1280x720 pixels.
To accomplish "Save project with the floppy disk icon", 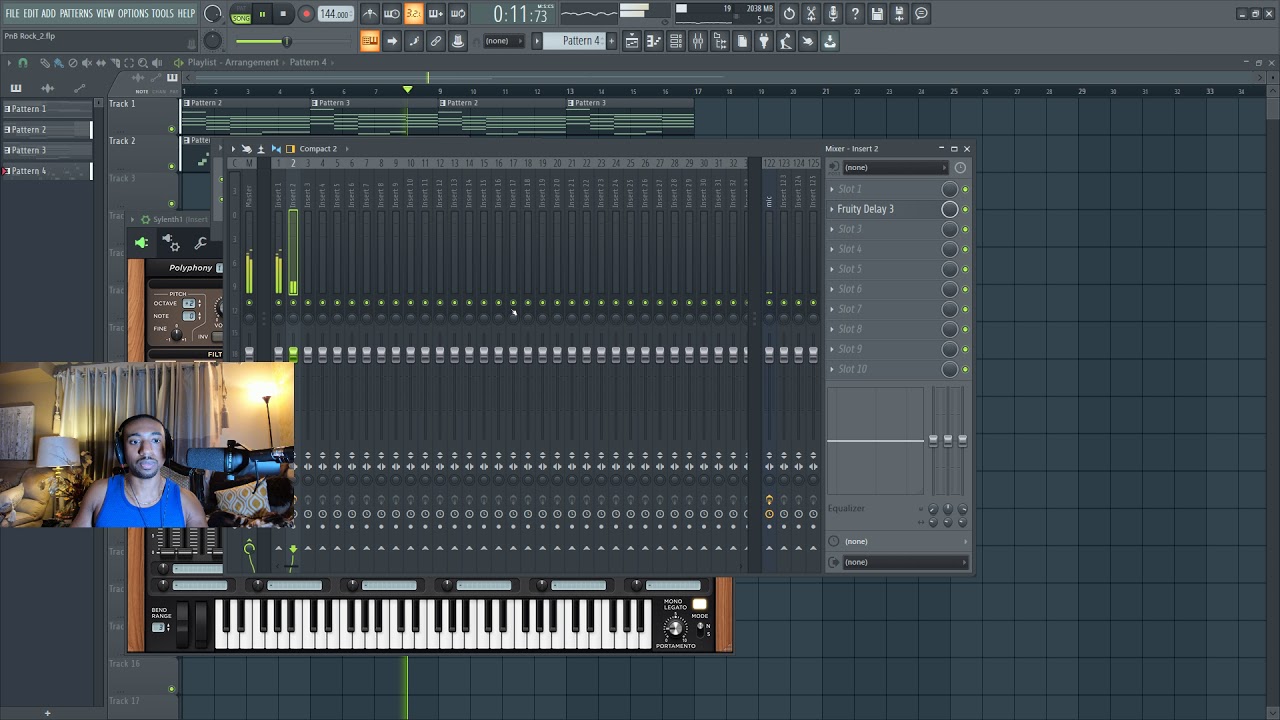I will tap(877, 14).
